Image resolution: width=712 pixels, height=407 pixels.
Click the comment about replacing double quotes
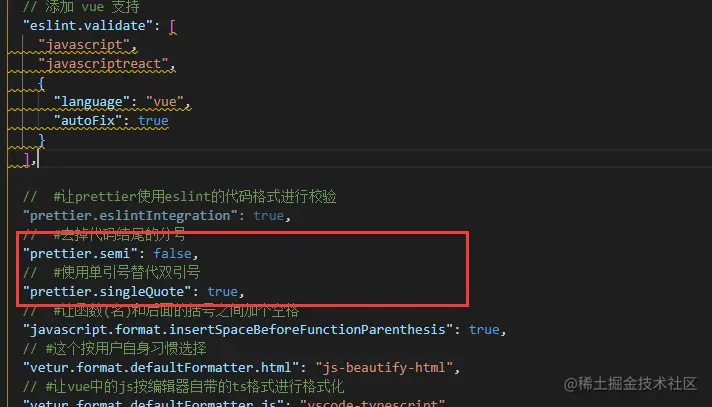(x=112, y=273)
